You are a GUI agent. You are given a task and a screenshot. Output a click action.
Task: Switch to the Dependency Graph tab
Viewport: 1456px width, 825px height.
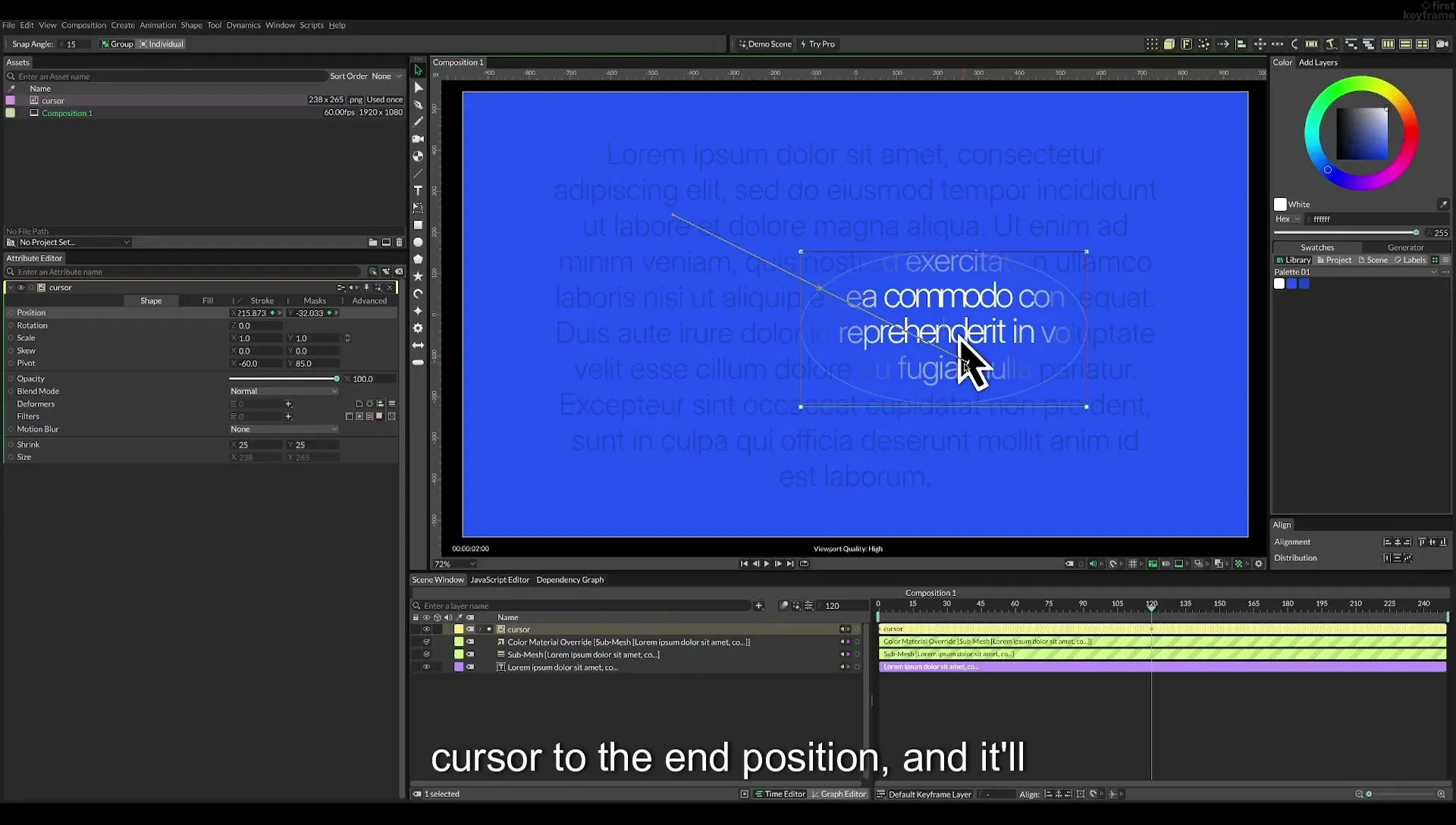(x=570, y=580)
